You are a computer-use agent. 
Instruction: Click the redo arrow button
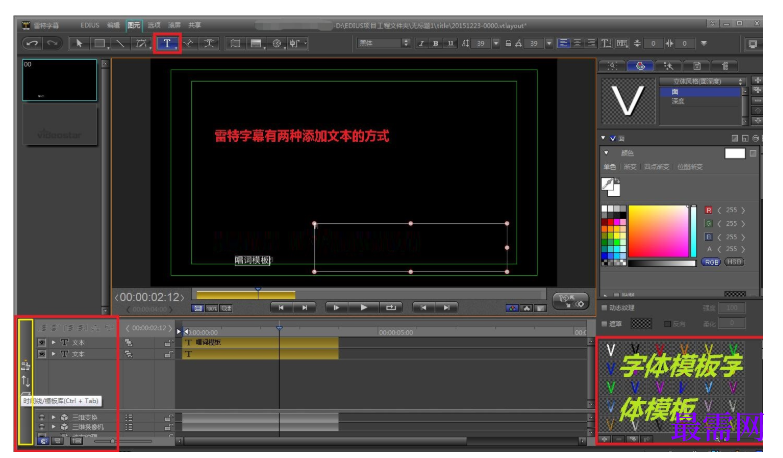[52, 43]
